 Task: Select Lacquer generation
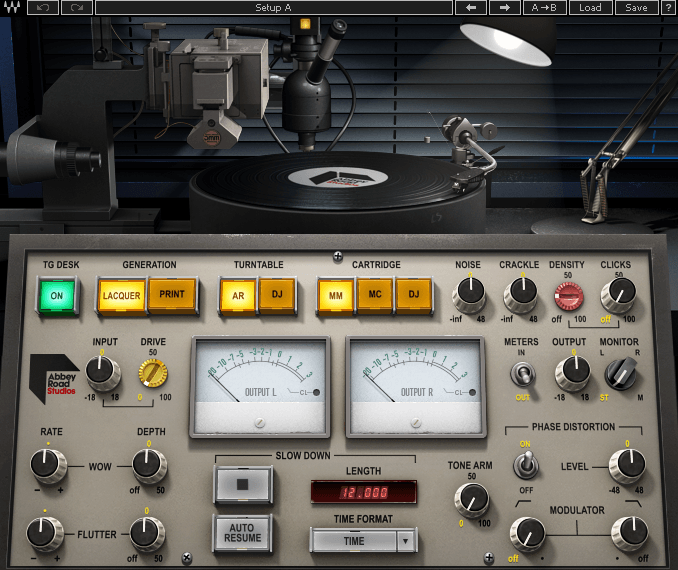122,296
